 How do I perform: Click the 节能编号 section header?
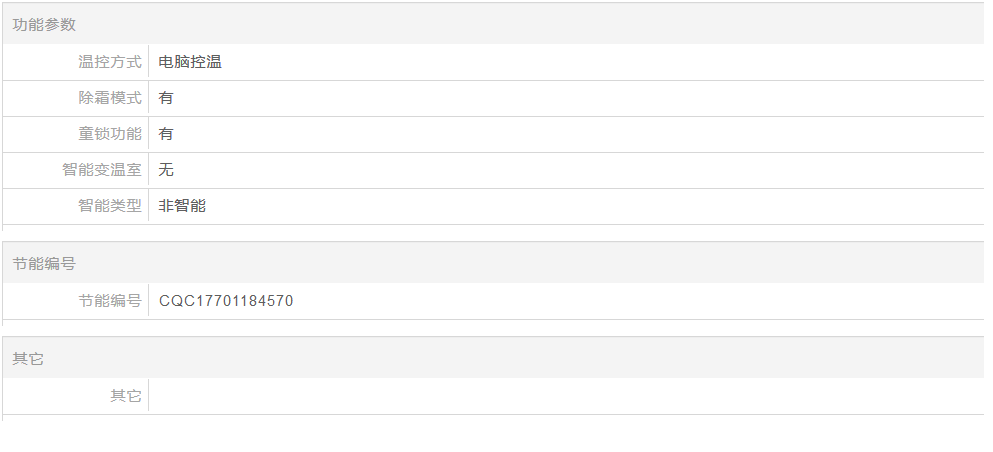pyautogui.click(x=44, y=263)
